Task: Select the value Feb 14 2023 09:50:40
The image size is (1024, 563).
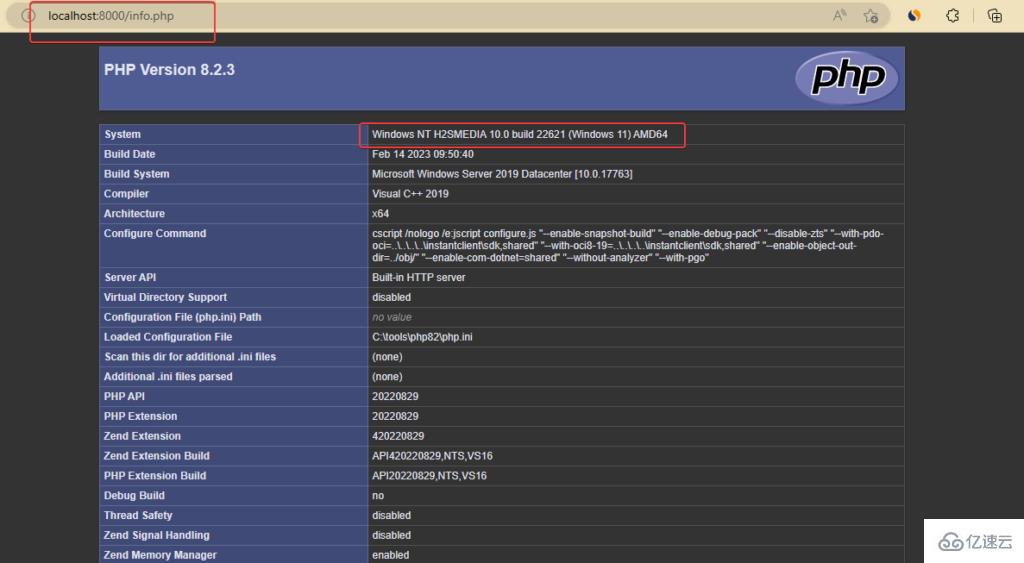Action: [x=423, y=154]
